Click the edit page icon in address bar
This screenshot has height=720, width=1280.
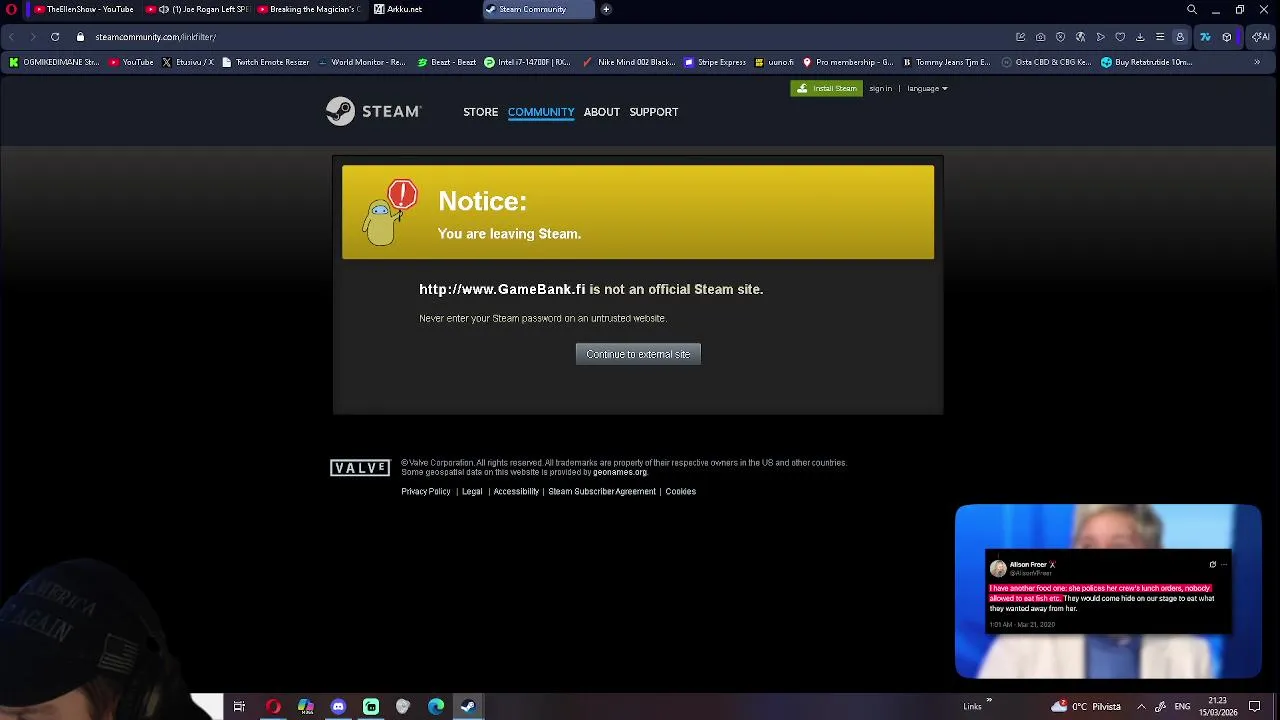tap(1020, 37)
